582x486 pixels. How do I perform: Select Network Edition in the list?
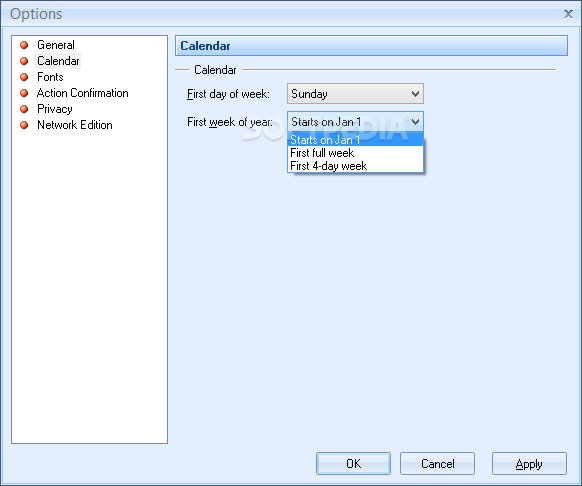75,125
